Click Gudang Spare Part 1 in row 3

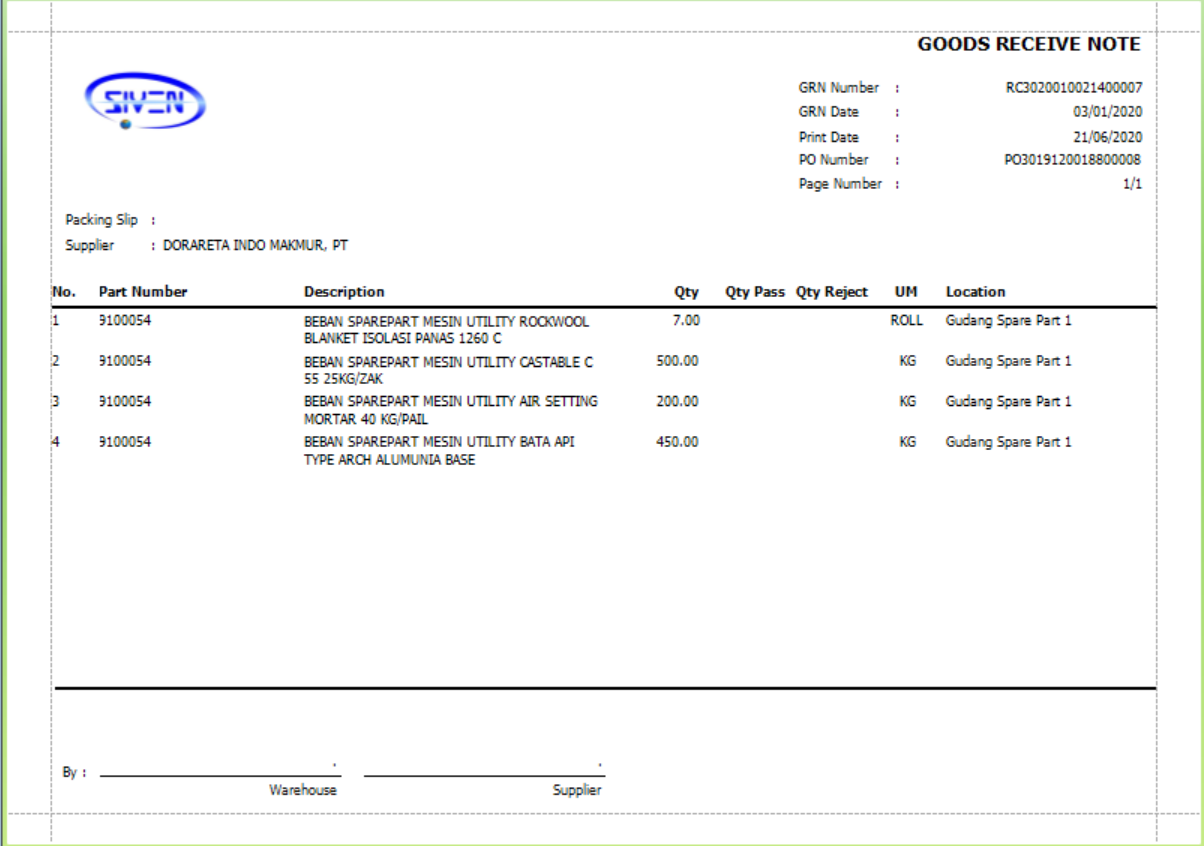click(x=1009, y=401)
